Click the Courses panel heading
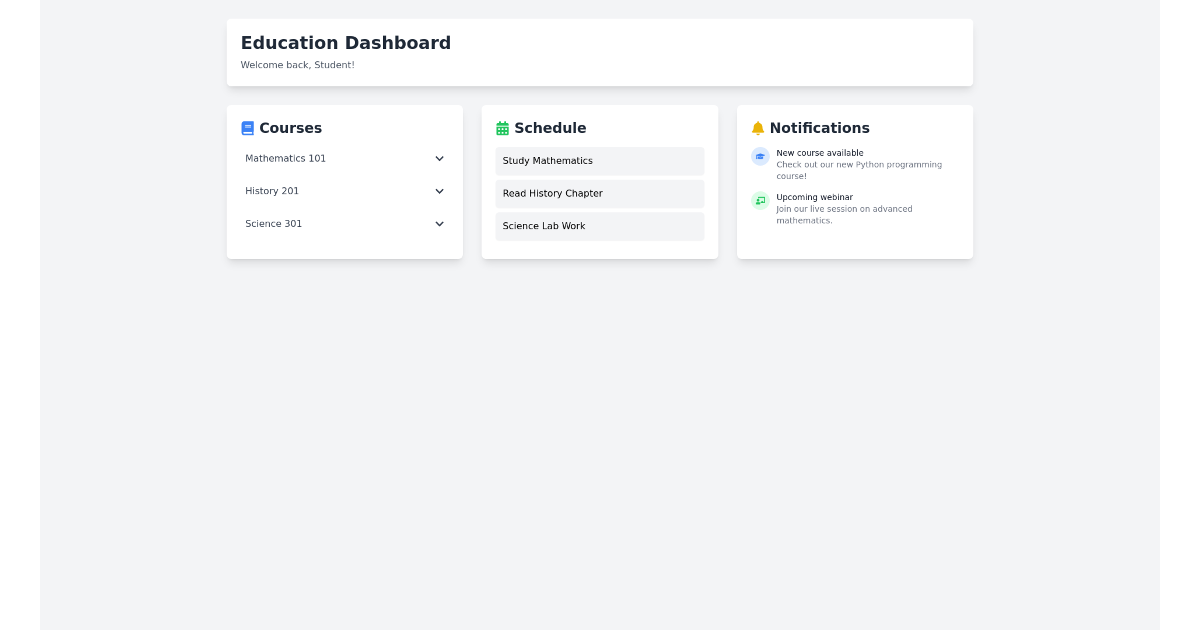Screen dimensions: 1200x630 (290, 128)
